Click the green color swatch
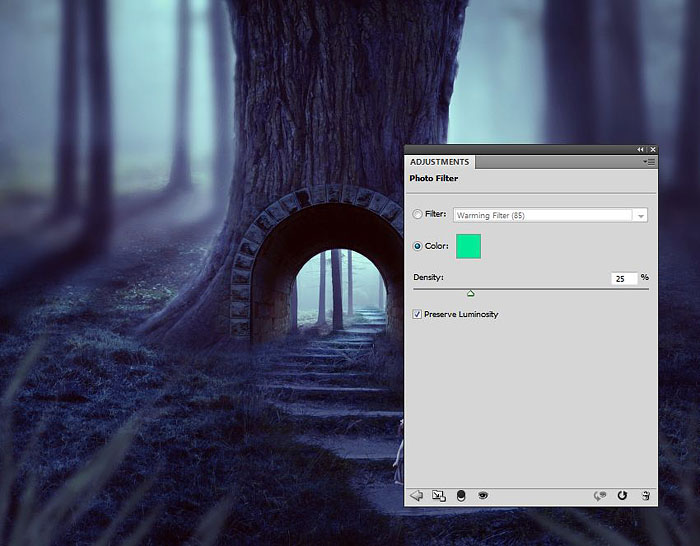The height and width of the screenshot is (546, 700). (468, 246)
